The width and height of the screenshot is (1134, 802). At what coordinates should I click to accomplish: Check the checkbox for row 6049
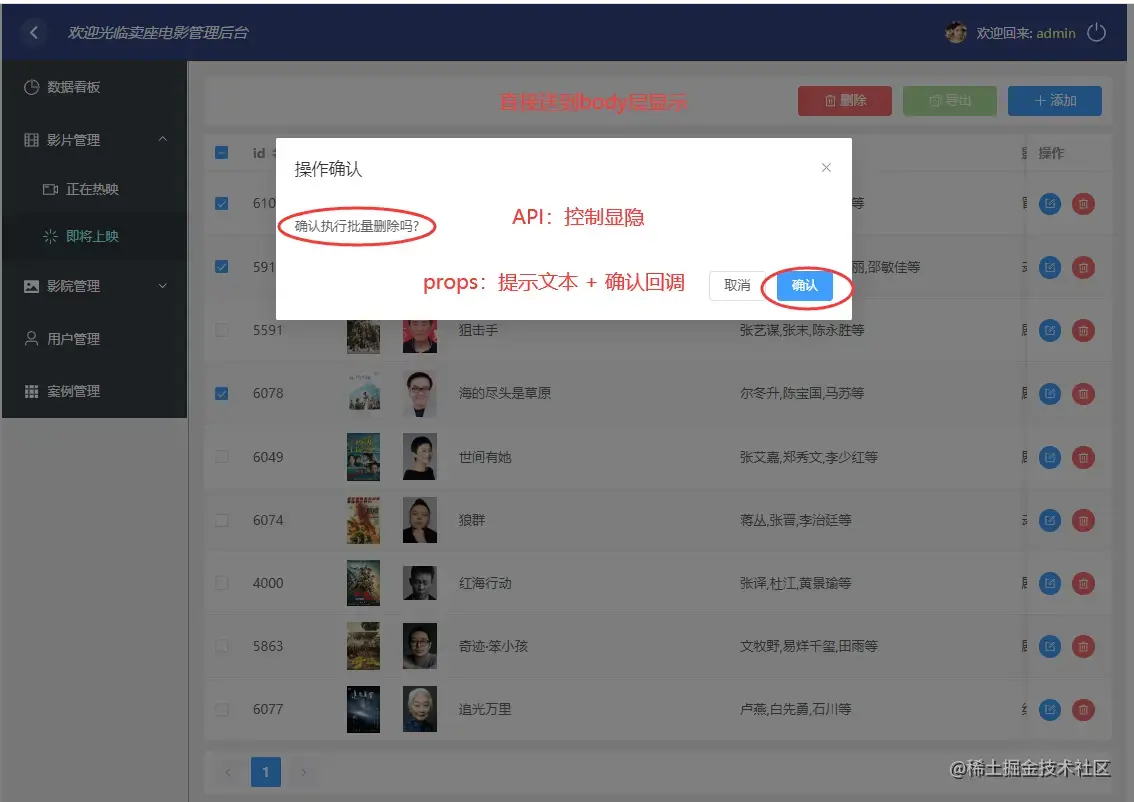point(221,457)
